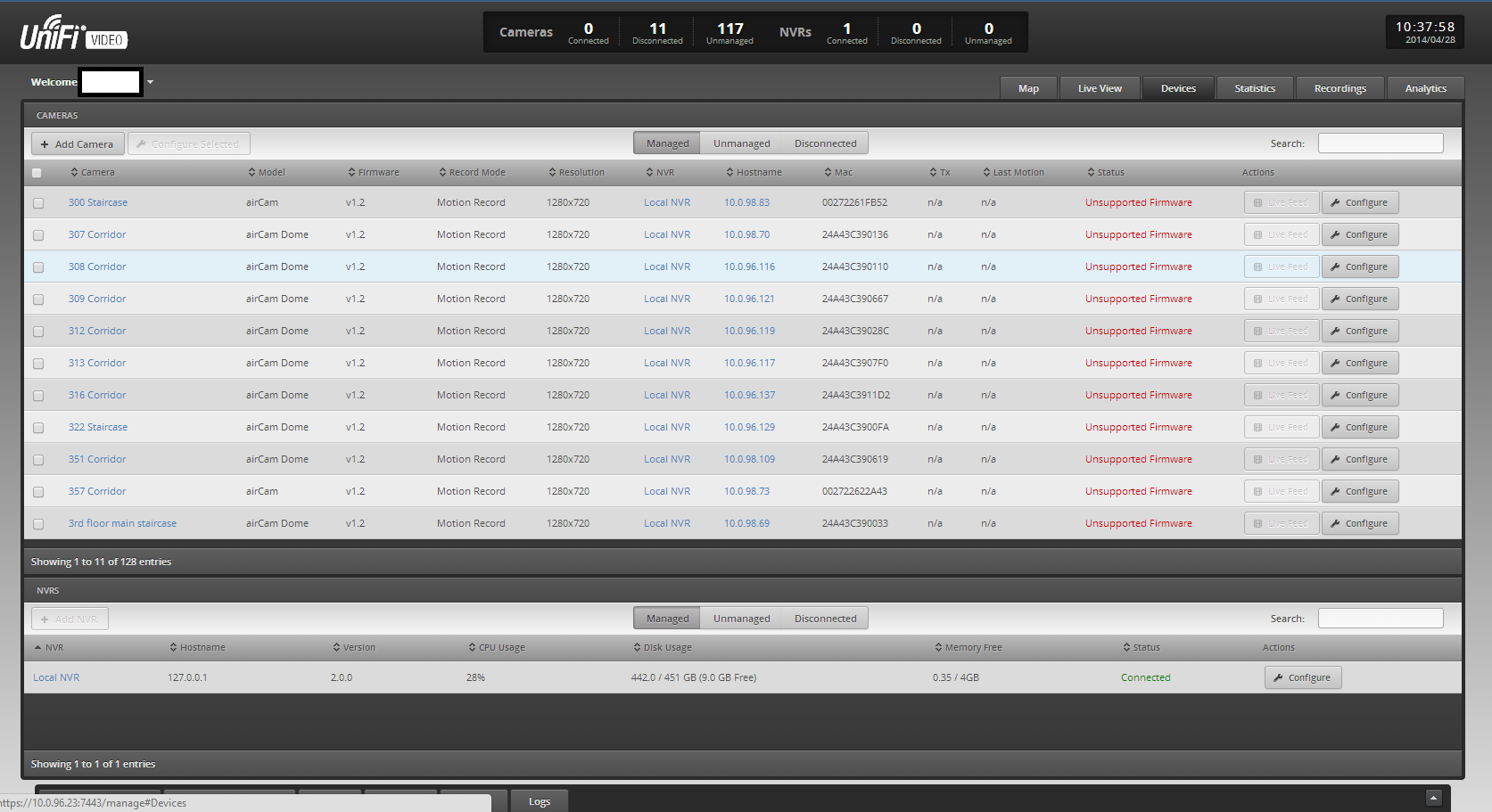Open Configure for 312 Corridor camera
Screen dimensions: 1492x812
tap(1359, 331)
